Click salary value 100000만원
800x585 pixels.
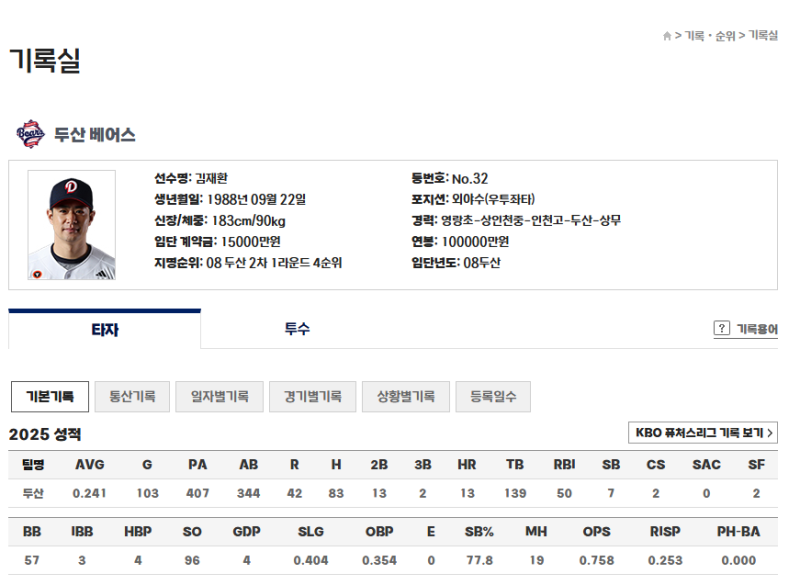point(476,242)
